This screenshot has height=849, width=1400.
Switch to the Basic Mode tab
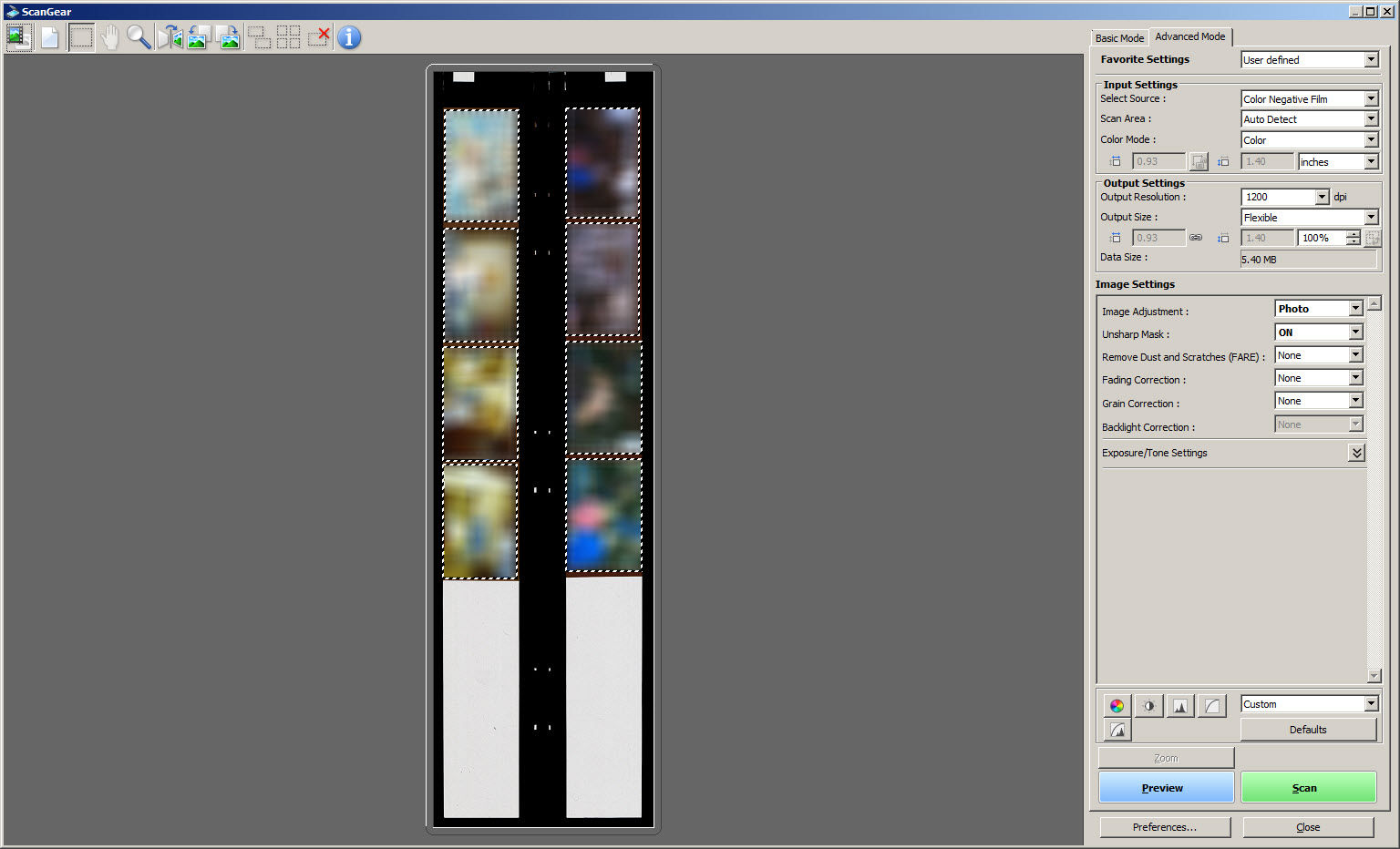[x=1119, y=38]
